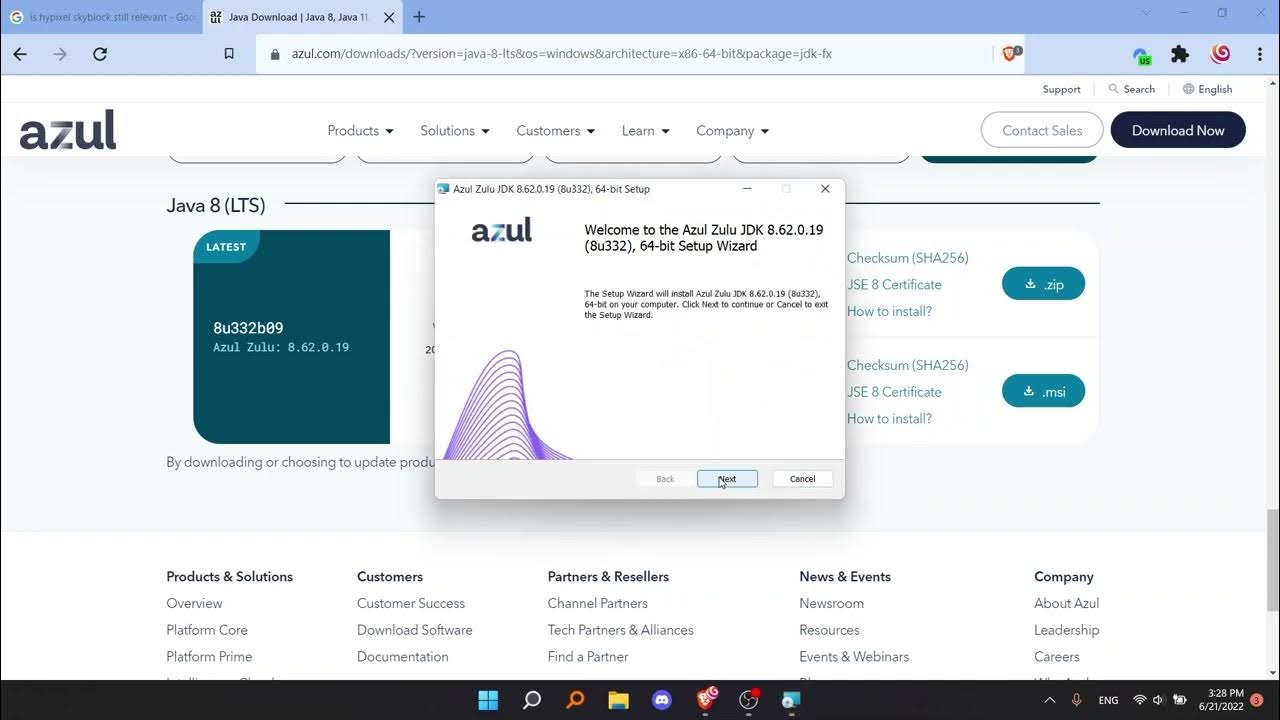
Task: Click the site lock icon in address bar
Action: pos(275,54)
